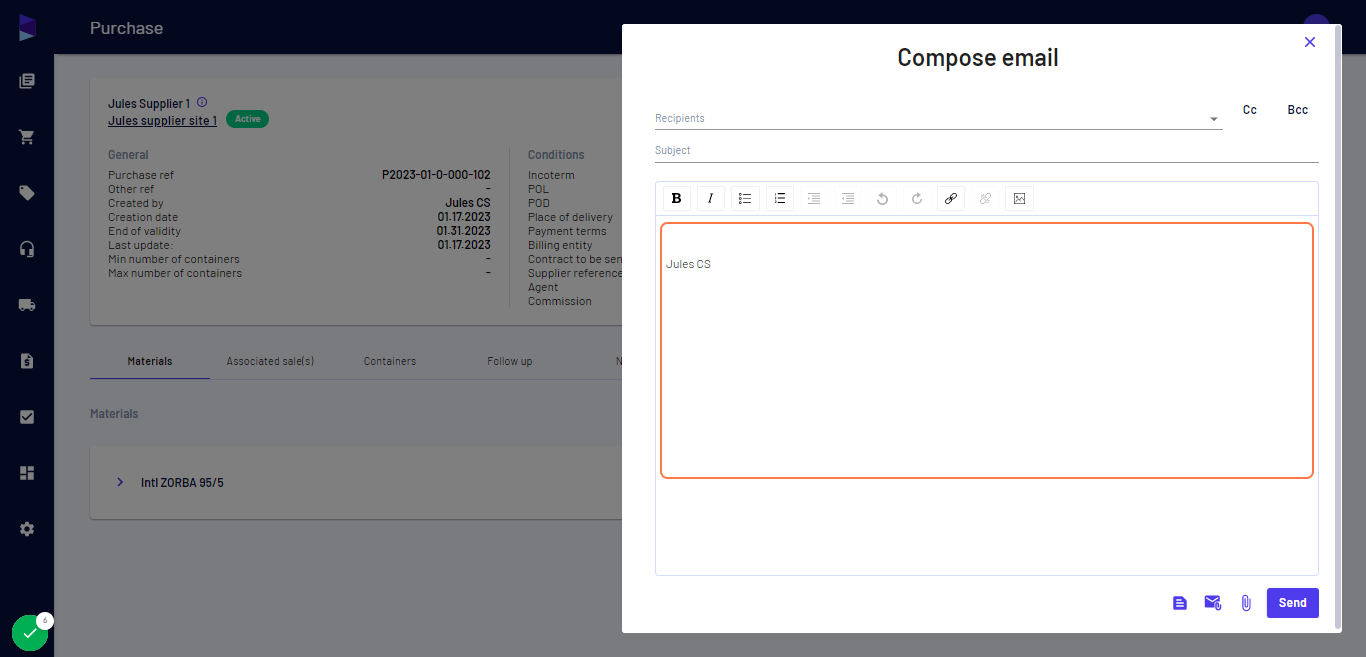This screenshot has height=657, width=1366.
Task: Open the invoice dollar sidebar icon
Action: coord(27,361)
